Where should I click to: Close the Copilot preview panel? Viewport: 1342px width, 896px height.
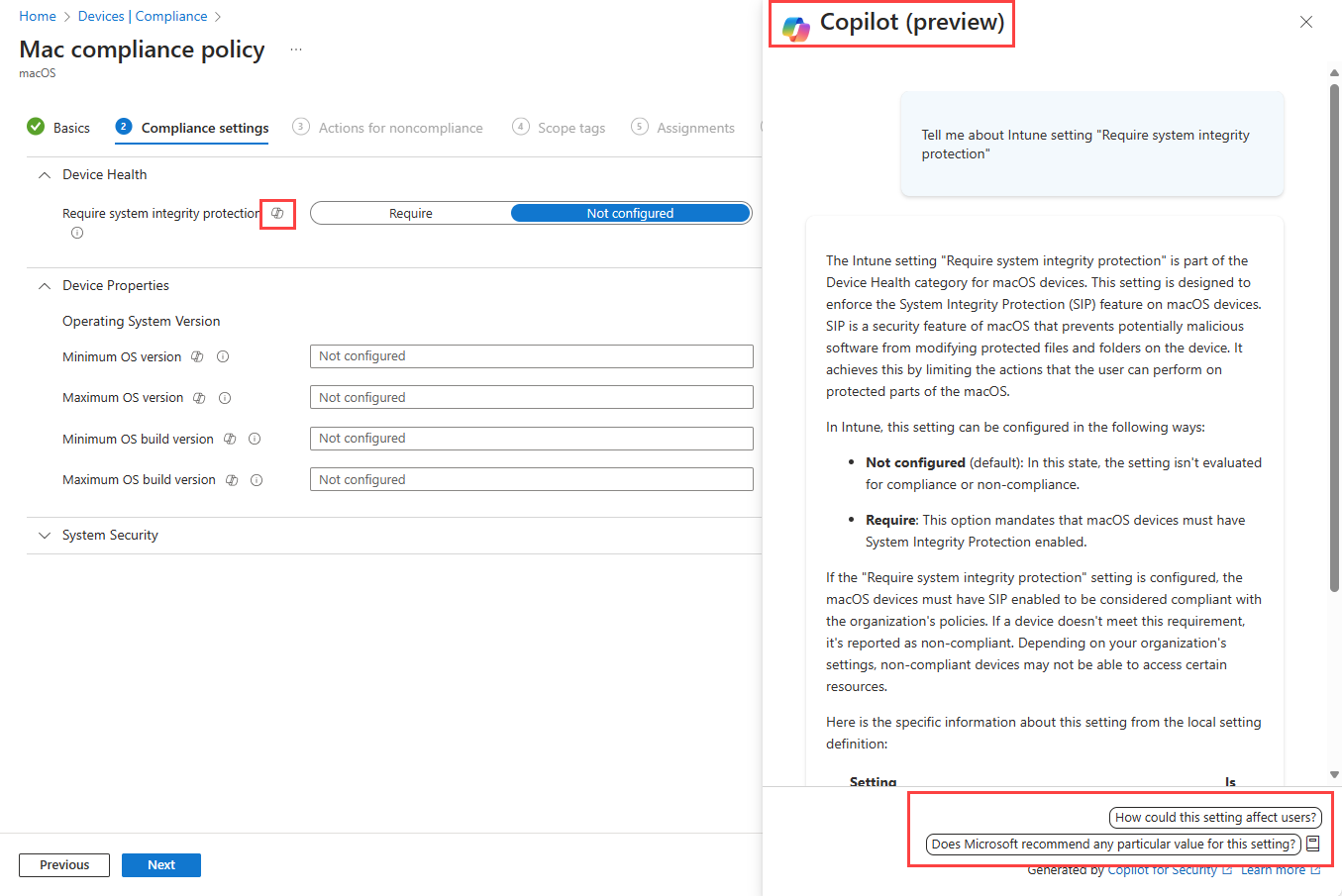pyautogui.click(x=1306, y=22)
